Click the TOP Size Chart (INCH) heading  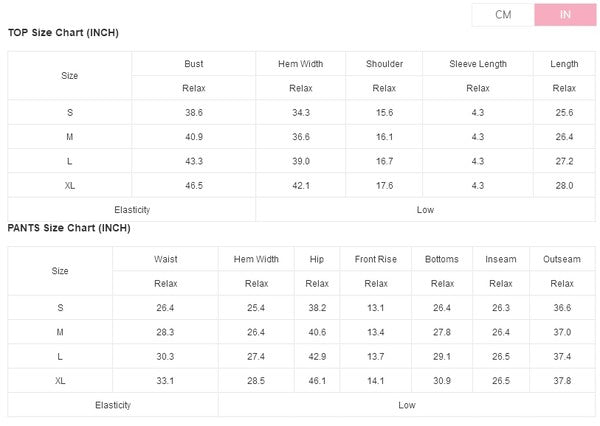pos(63,33)
